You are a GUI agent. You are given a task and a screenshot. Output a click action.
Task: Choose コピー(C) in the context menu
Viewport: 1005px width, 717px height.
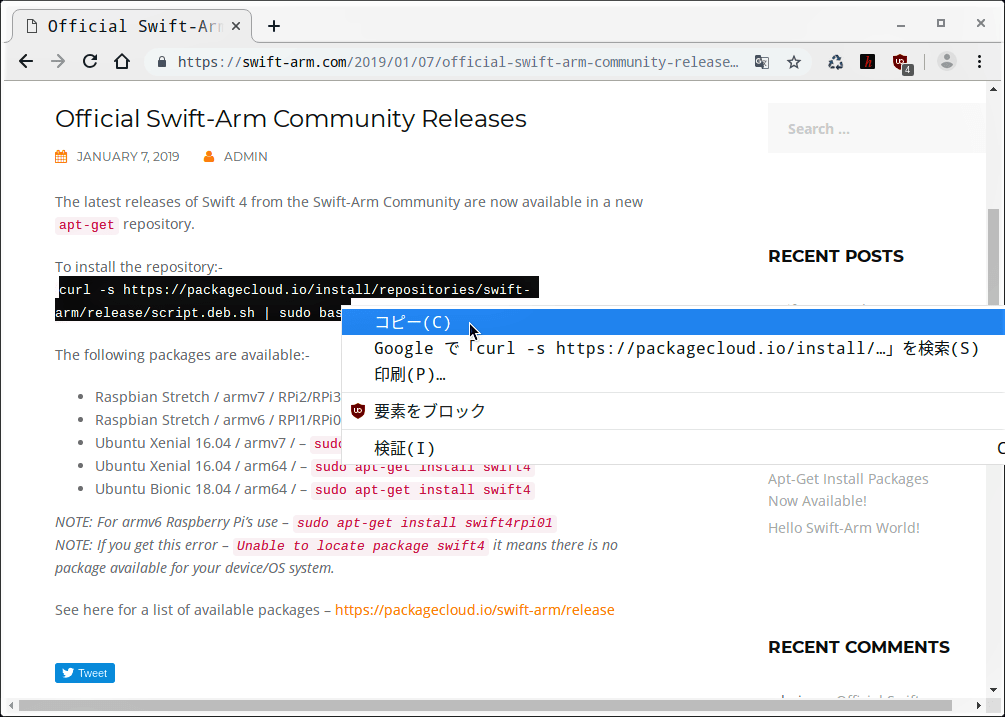coord(673,322)
